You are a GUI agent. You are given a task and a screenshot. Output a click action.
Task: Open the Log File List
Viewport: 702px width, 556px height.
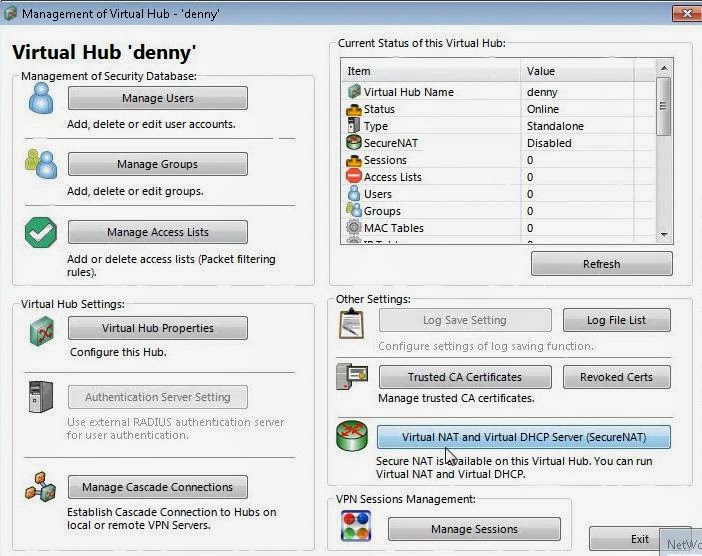click(x=616, y=320)
